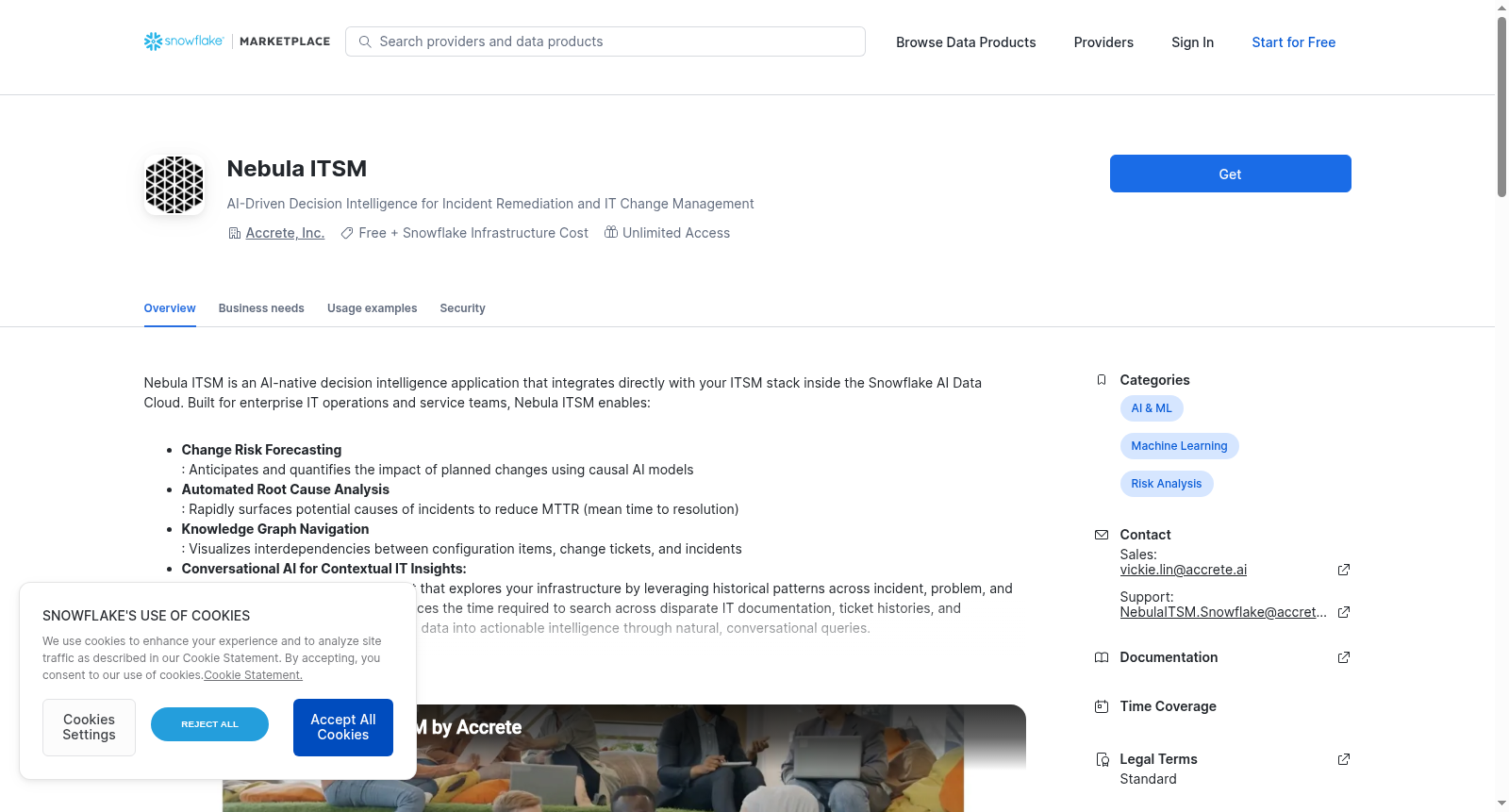Click the NebulaITSM.Snowflake support email link
Viewport: 1509px width, 812px height.
pos(1223,612)
